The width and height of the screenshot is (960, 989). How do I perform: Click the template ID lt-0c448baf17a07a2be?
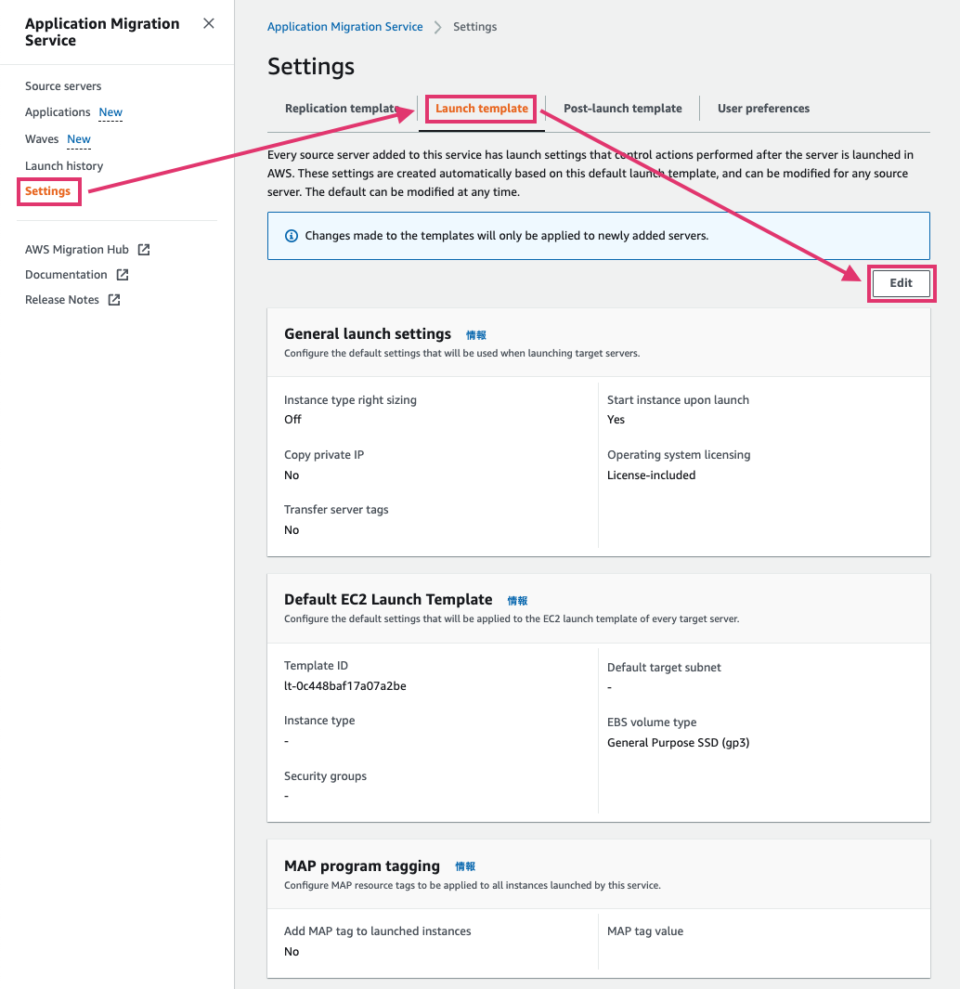pos(345,686)
